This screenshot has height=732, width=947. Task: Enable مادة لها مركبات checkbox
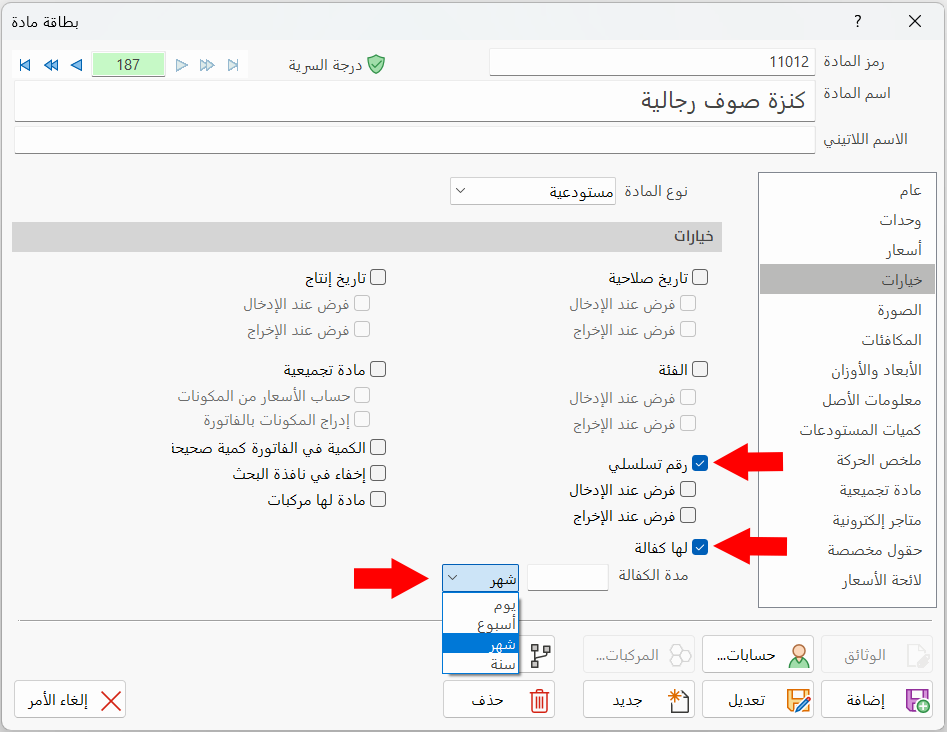(377, 499)
